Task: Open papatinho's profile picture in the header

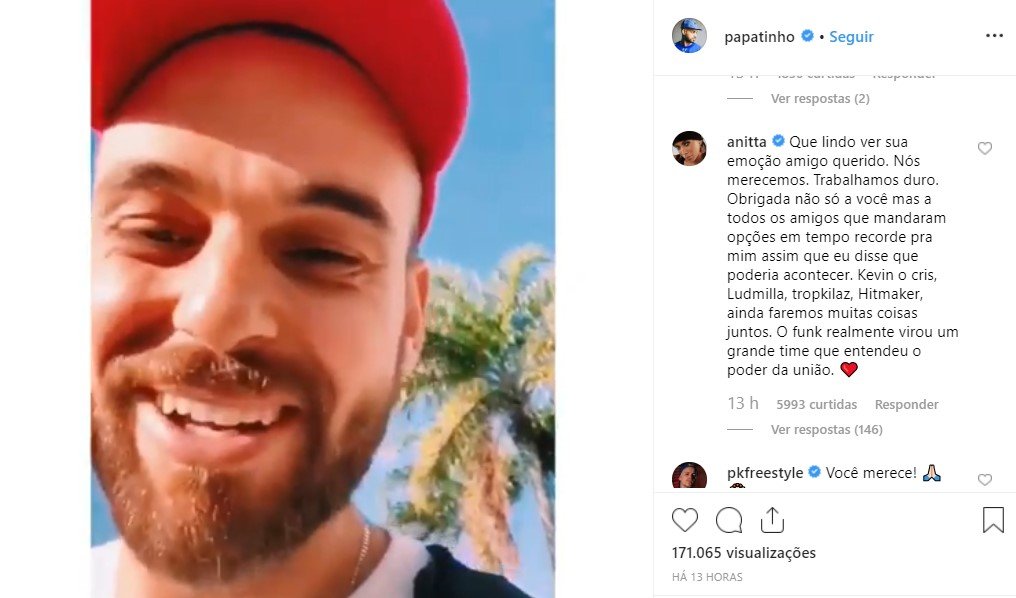Action: (x=689, y=36)
